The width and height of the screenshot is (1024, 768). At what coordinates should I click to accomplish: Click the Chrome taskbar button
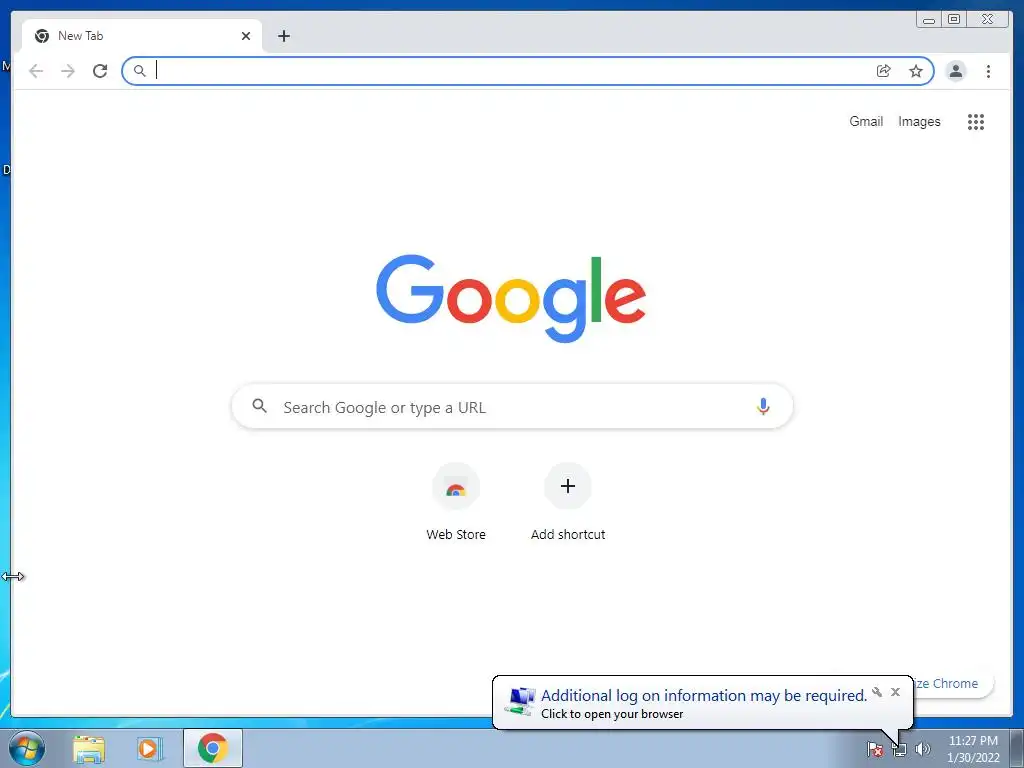click(213, 748)
